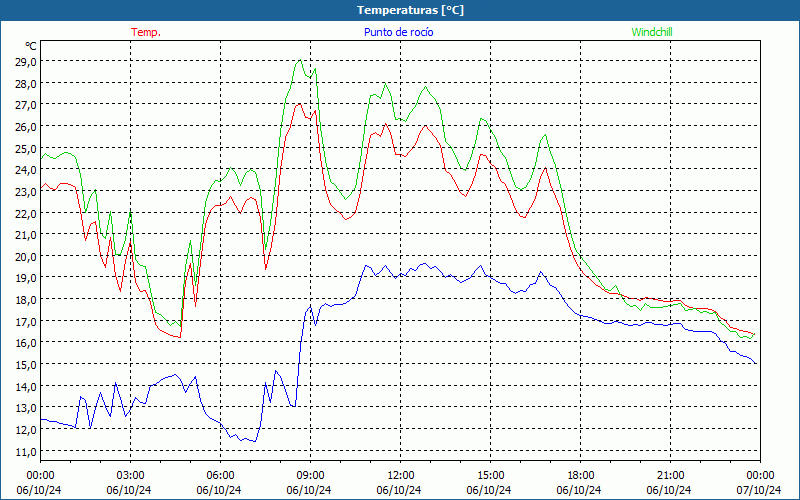Click the 23,0 y-axis value
The image size is (800, 500).
coord(26,192)
